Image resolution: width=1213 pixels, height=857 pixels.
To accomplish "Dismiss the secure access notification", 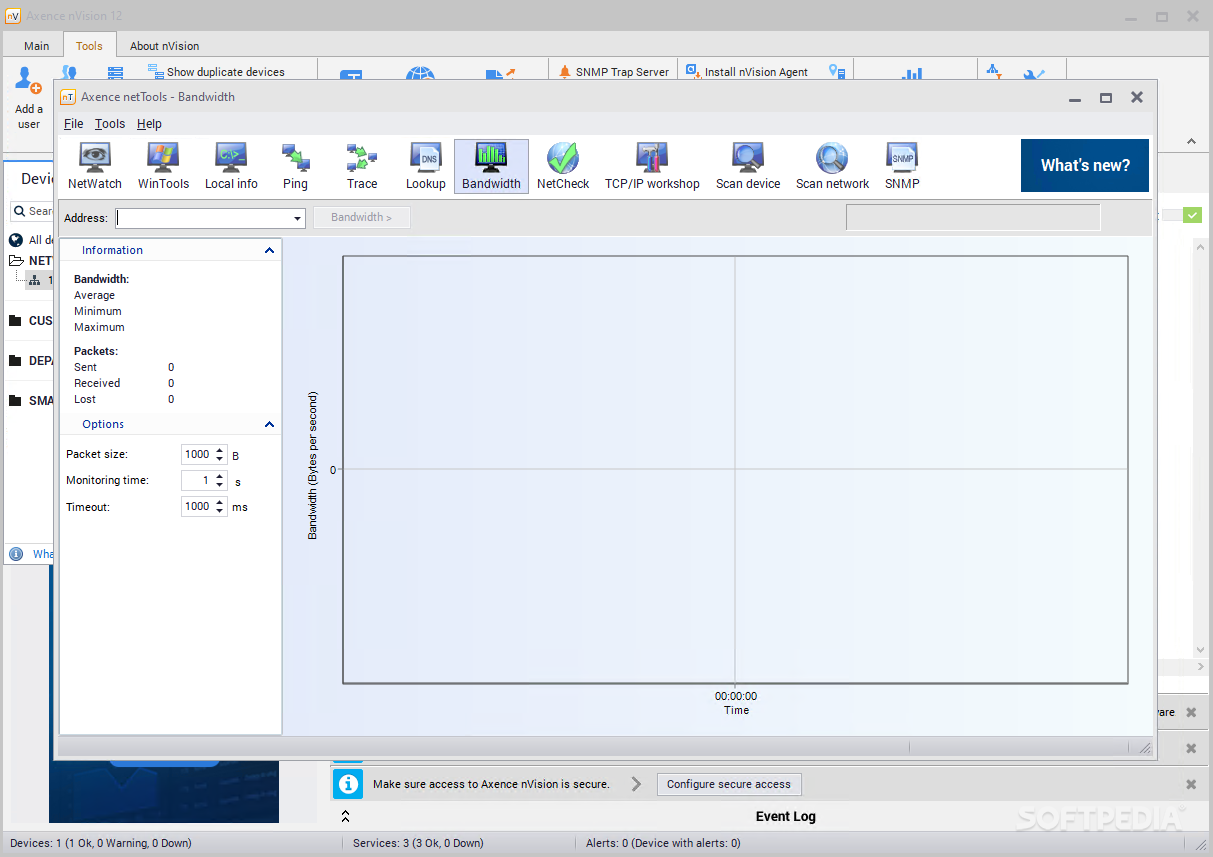I will click(x=1191, y=784).
